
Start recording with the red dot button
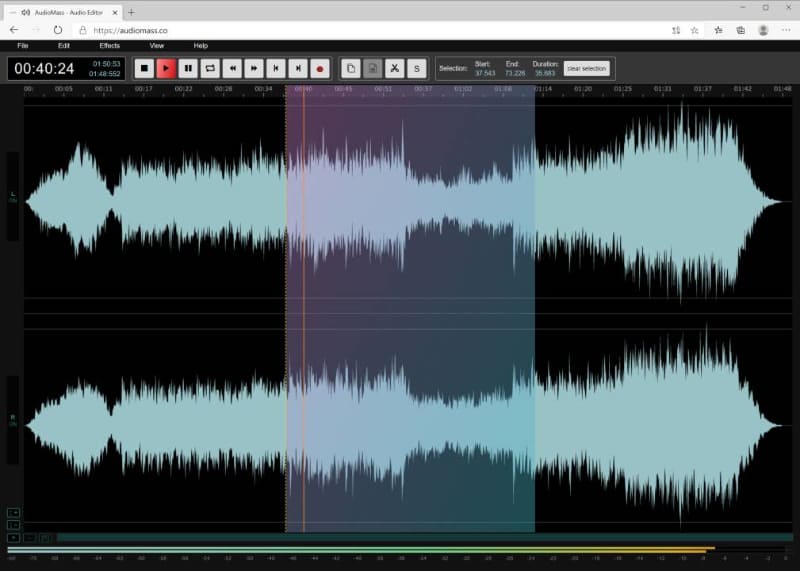320,68
